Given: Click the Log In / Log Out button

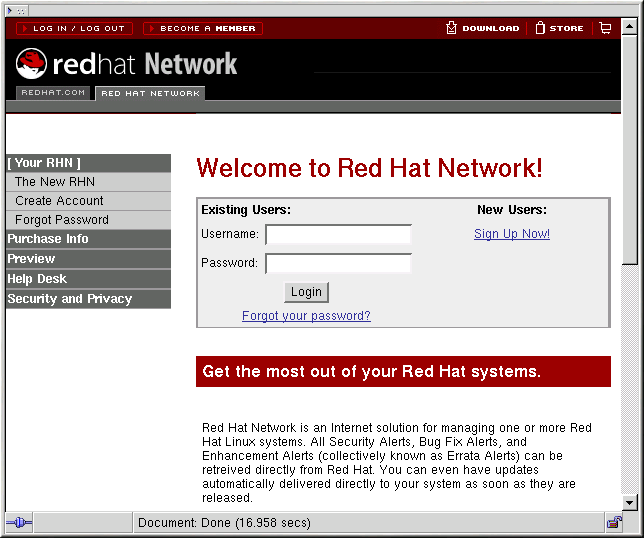Looking at the screenshot, I should pyautogui.click(x=72, y=28).
